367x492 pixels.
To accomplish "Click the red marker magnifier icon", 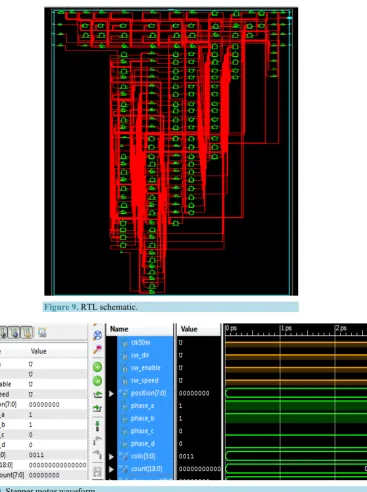I will (97, 349).
